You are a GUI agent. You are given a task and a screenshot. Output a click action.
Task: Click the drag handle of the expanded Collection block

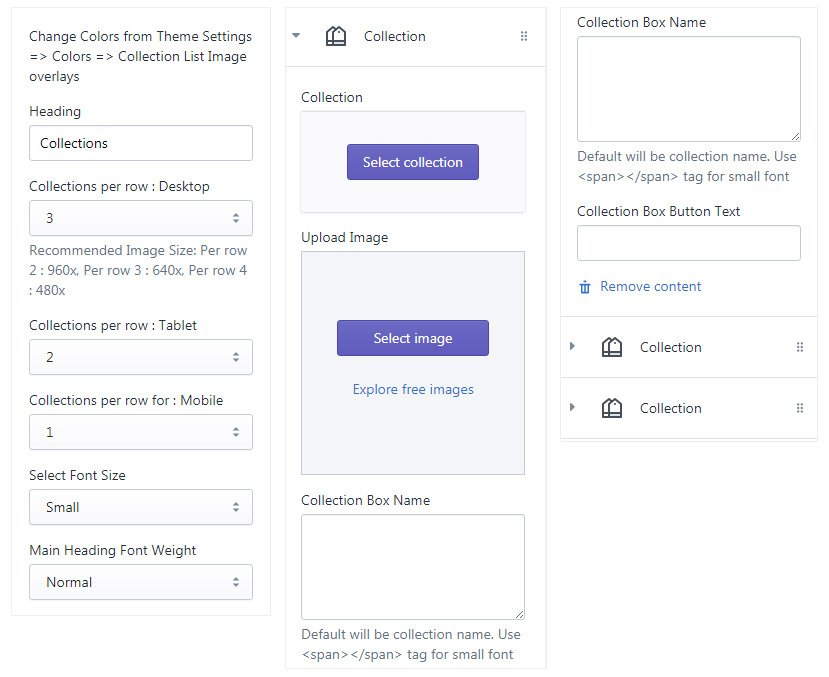(524, 36)
